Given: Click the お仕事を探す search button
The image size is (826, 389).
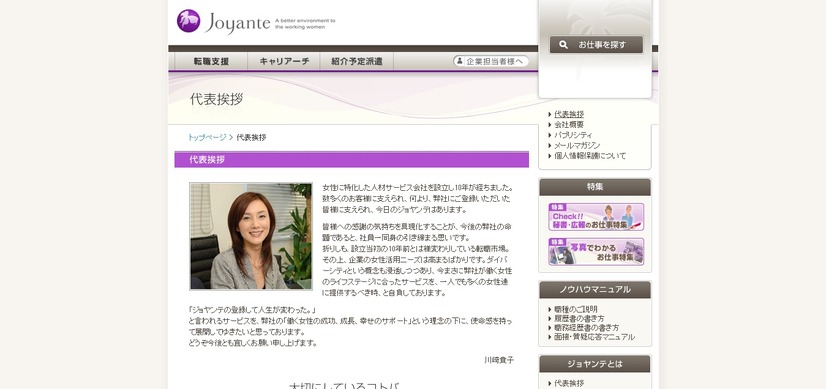Looking at the screenshot, I should [x=596, y=45].
